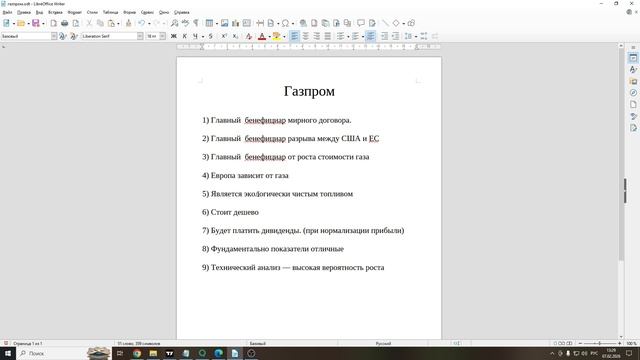Open the sidebar Properties panel icon
This screenshot has width=640, height=360.
pyautogui.click(x=633, y=58)
